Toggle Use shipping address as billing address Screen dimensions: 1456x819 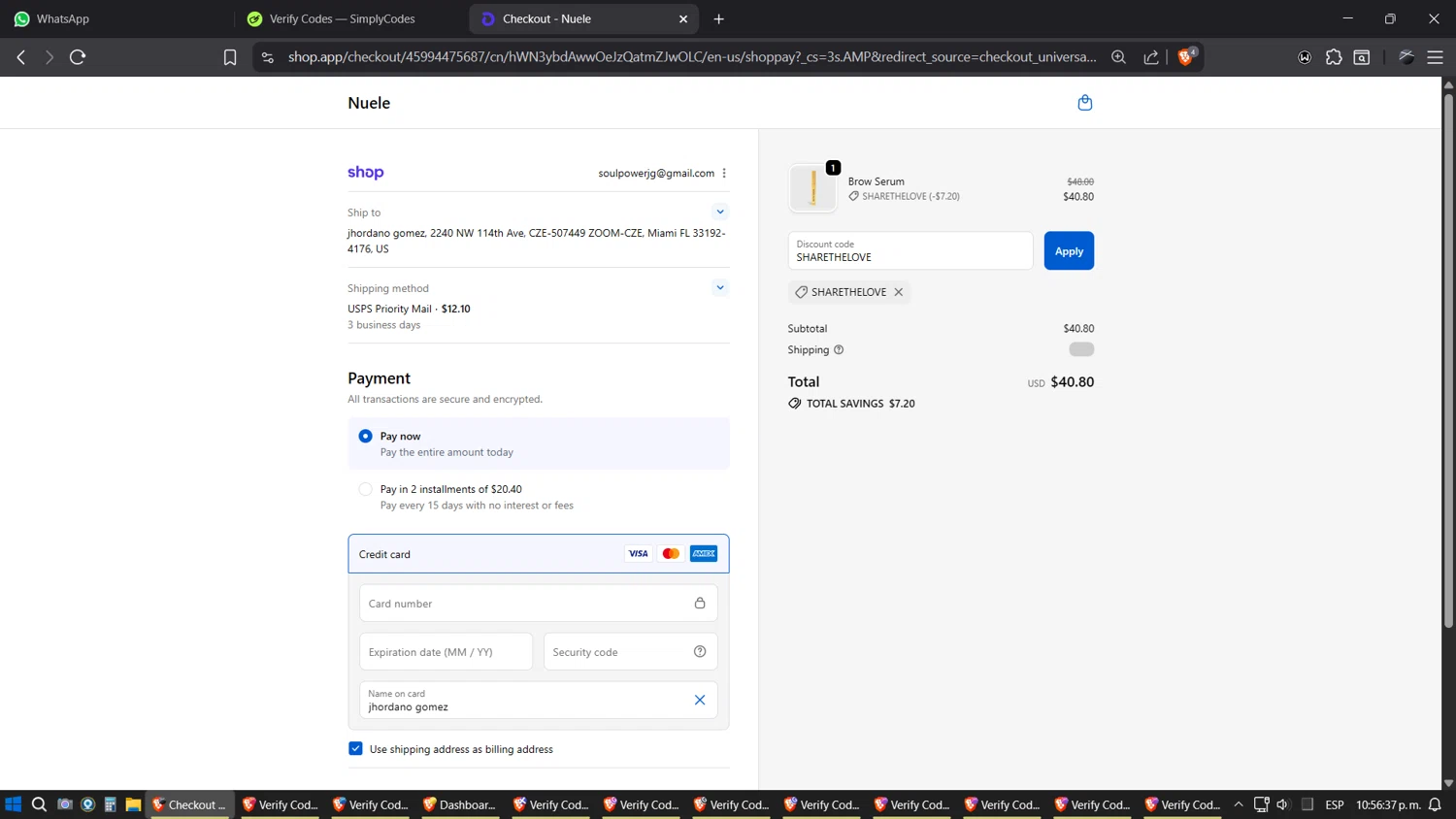tap(355, 749)
